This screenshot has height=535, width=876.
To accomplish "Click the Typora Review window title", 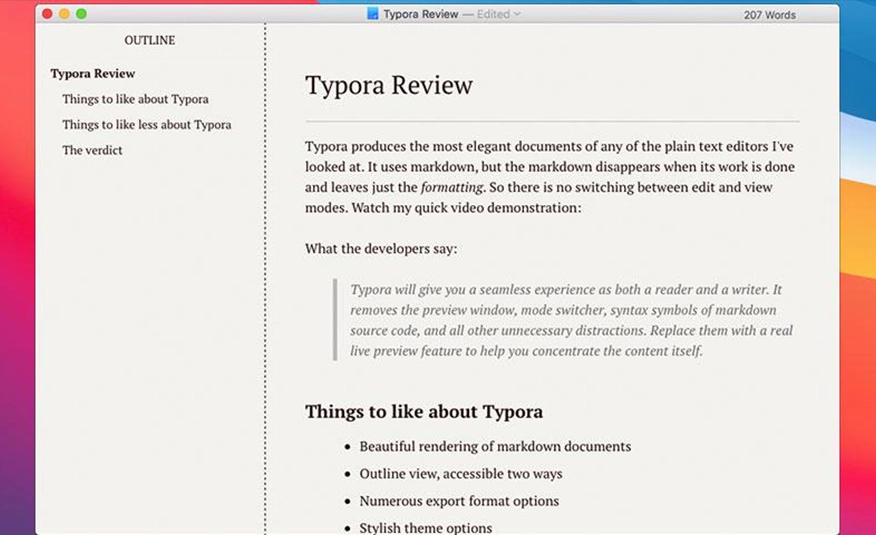I will click(x=421, y=14).
